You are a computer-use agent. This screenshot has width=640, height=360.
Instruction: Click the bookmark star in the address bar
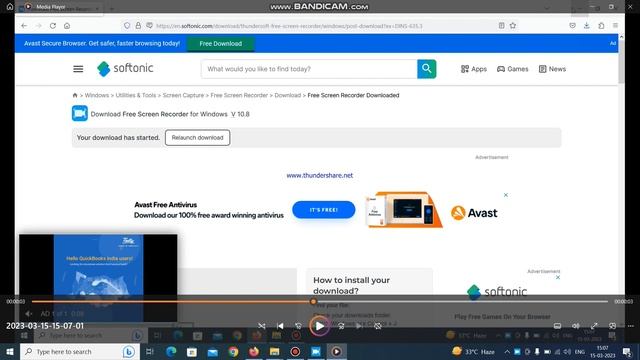click(513, 26)
